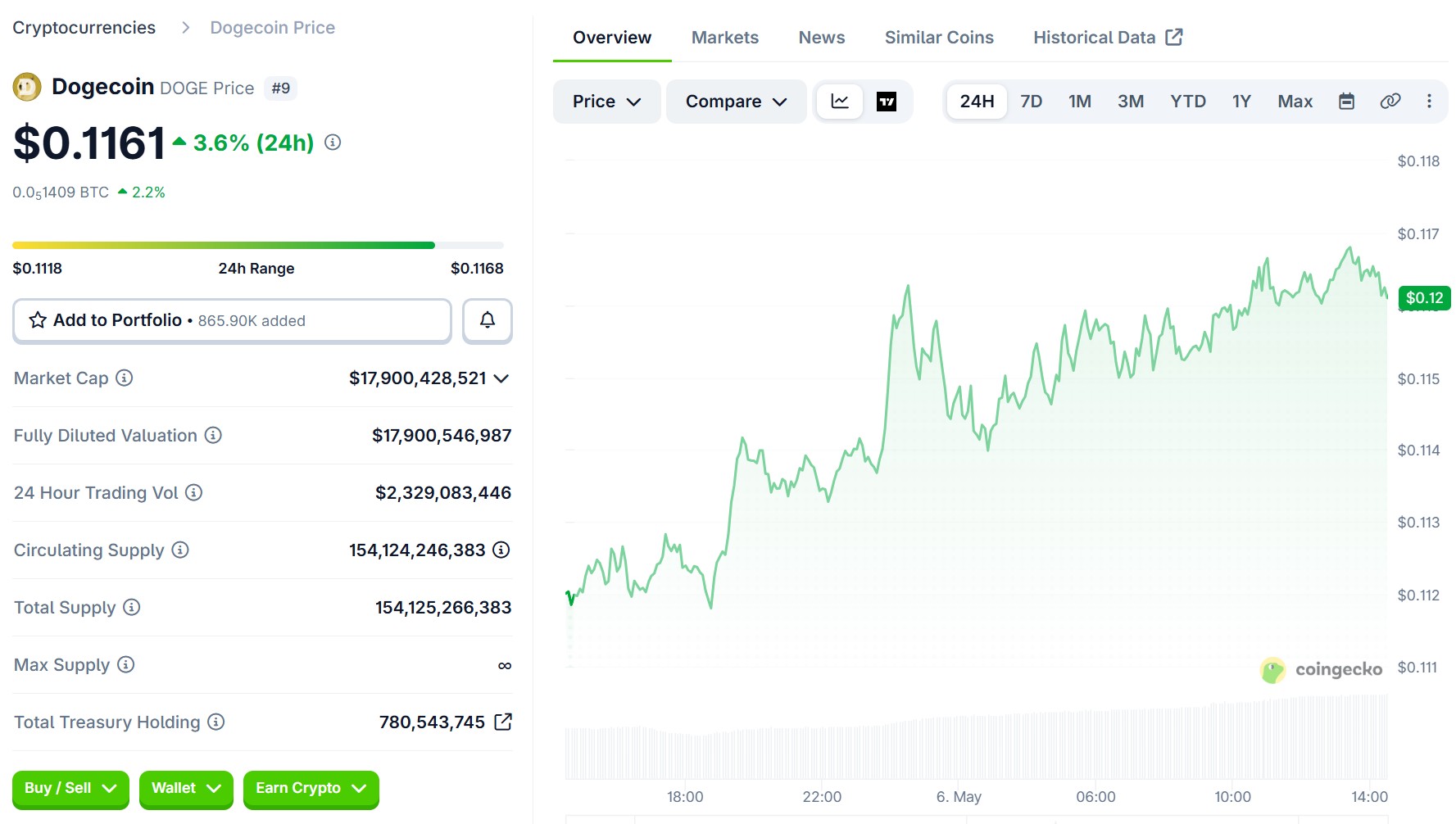Image resolution: width=1456 pixels, height=824 pixels.
Task: Select the Max time range
Action: pos(1295,102)
